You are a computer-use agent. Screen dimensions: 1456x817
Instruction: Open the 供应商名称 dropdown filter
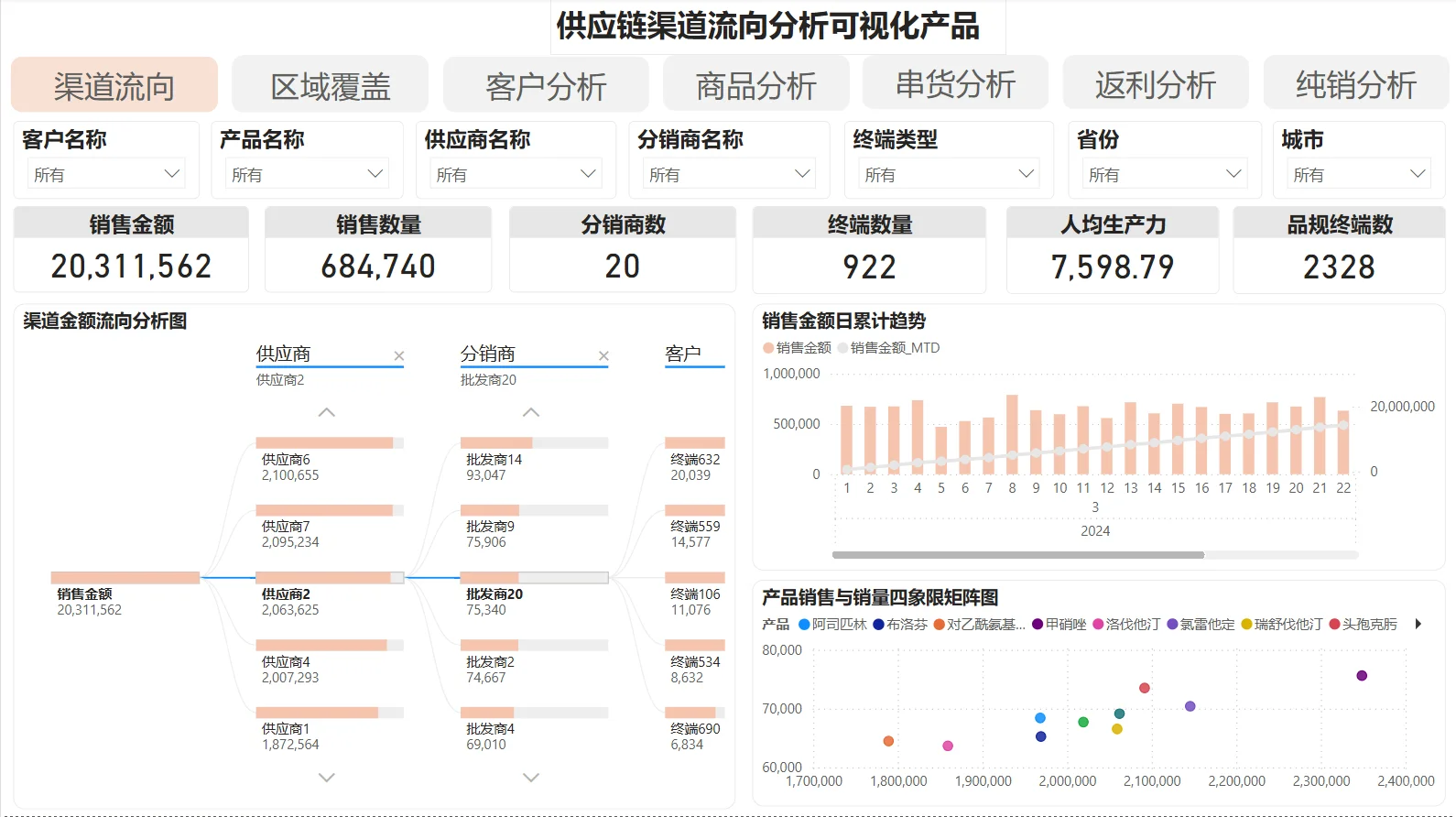[516, 174]
